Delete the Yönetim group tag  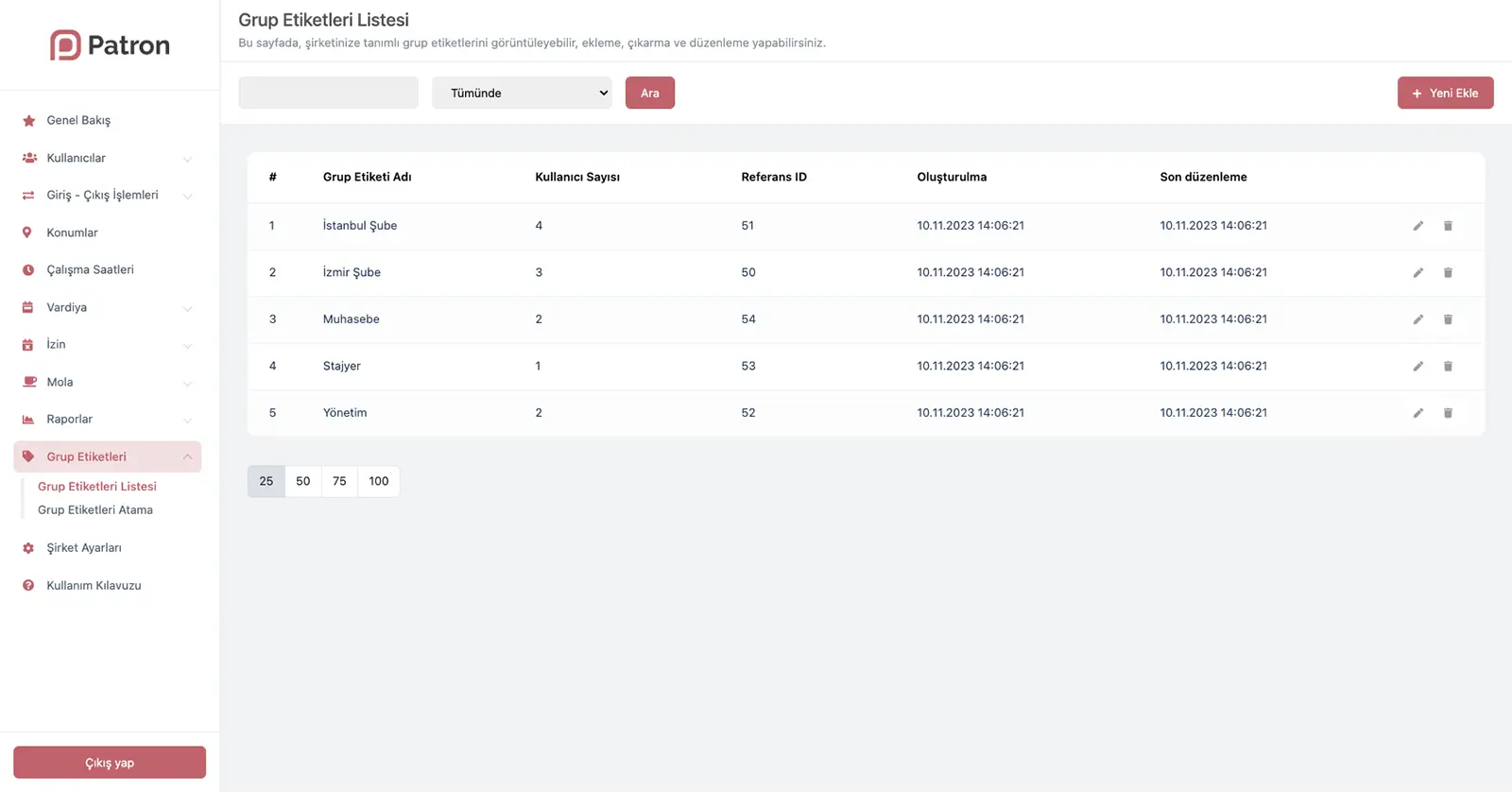1448,413
